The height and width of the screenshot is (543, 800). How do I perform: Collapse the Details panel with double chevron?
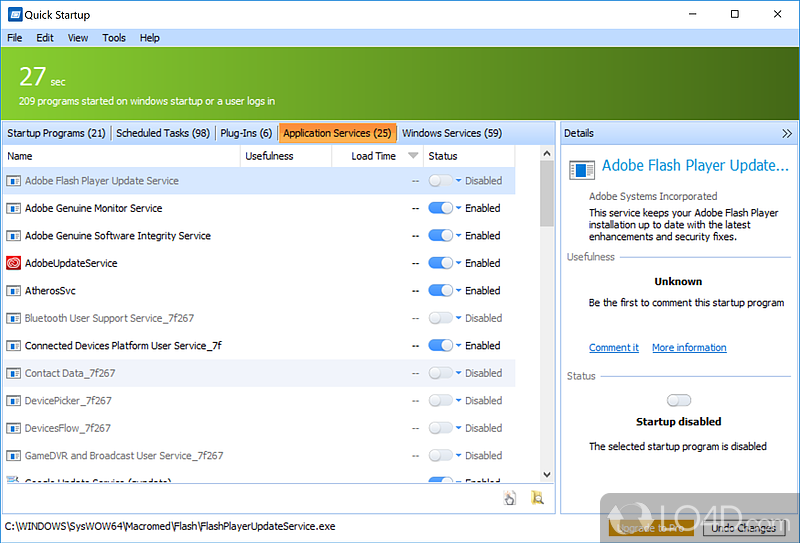[x=787, y=133]
